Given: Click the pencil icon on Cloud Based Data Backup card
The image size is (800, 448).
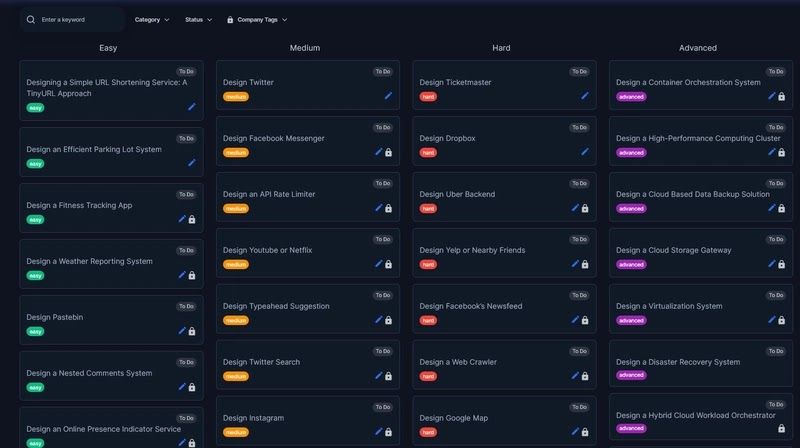Looking at the screenshot, I should (771, 207).
